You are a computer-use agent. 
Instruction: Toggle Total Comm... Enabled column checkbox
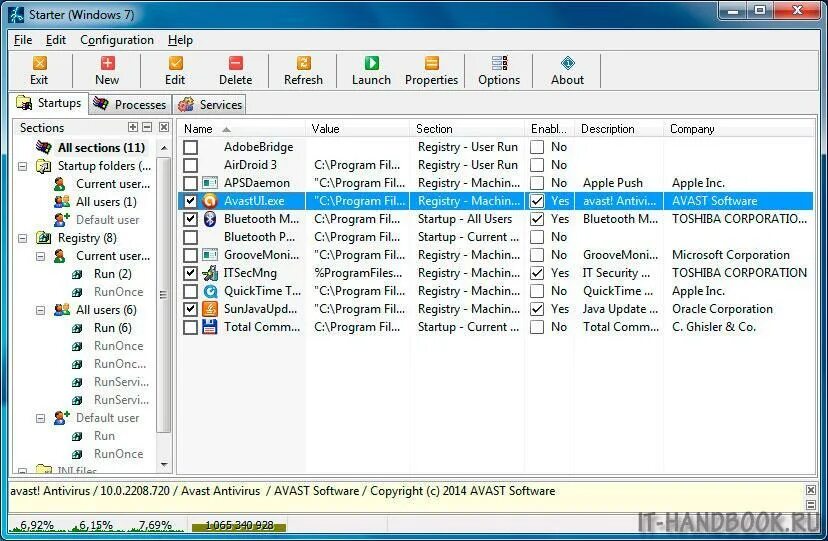(x=537, y=327)
